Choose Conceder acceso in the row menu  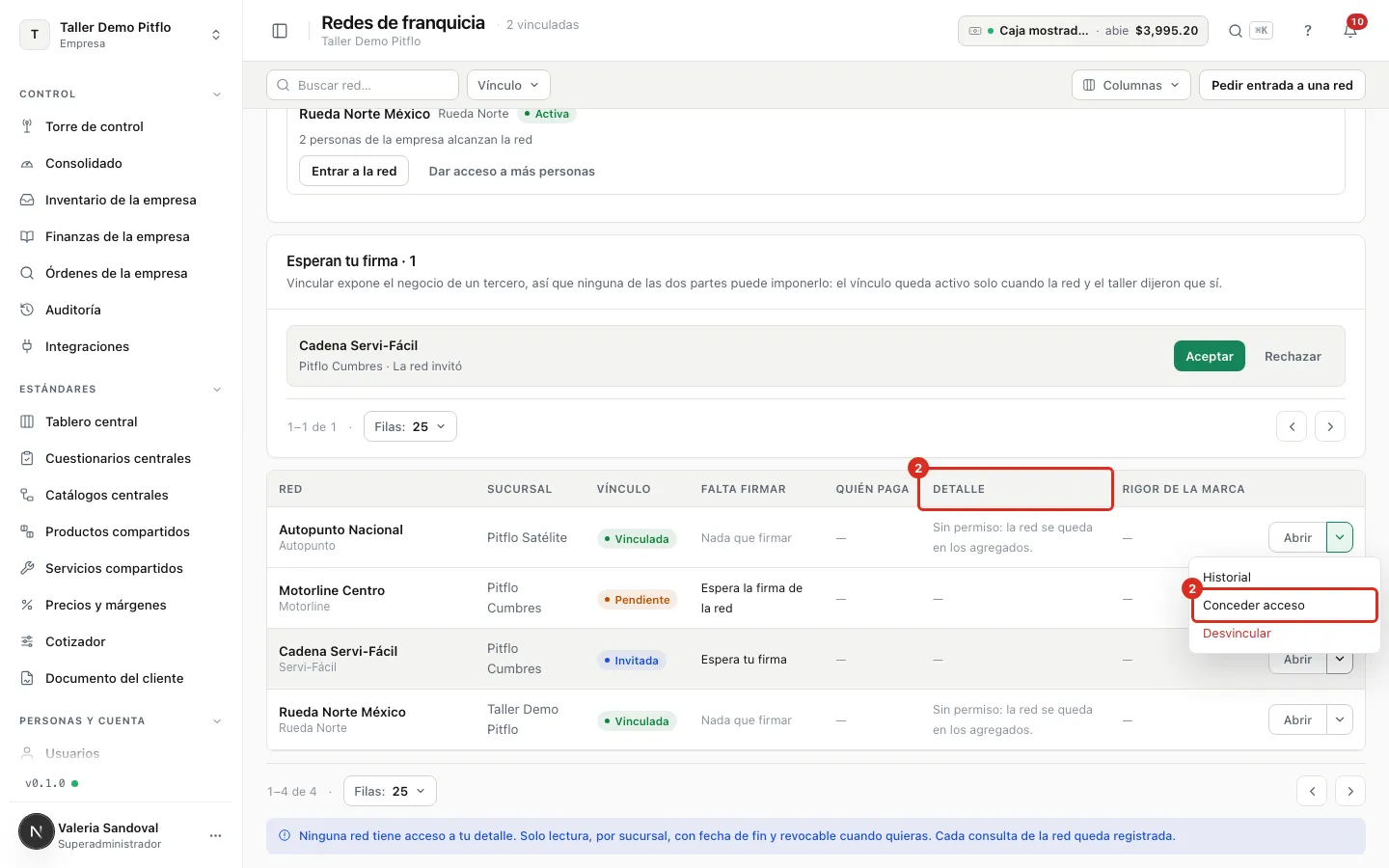[x=1284, y=605]
